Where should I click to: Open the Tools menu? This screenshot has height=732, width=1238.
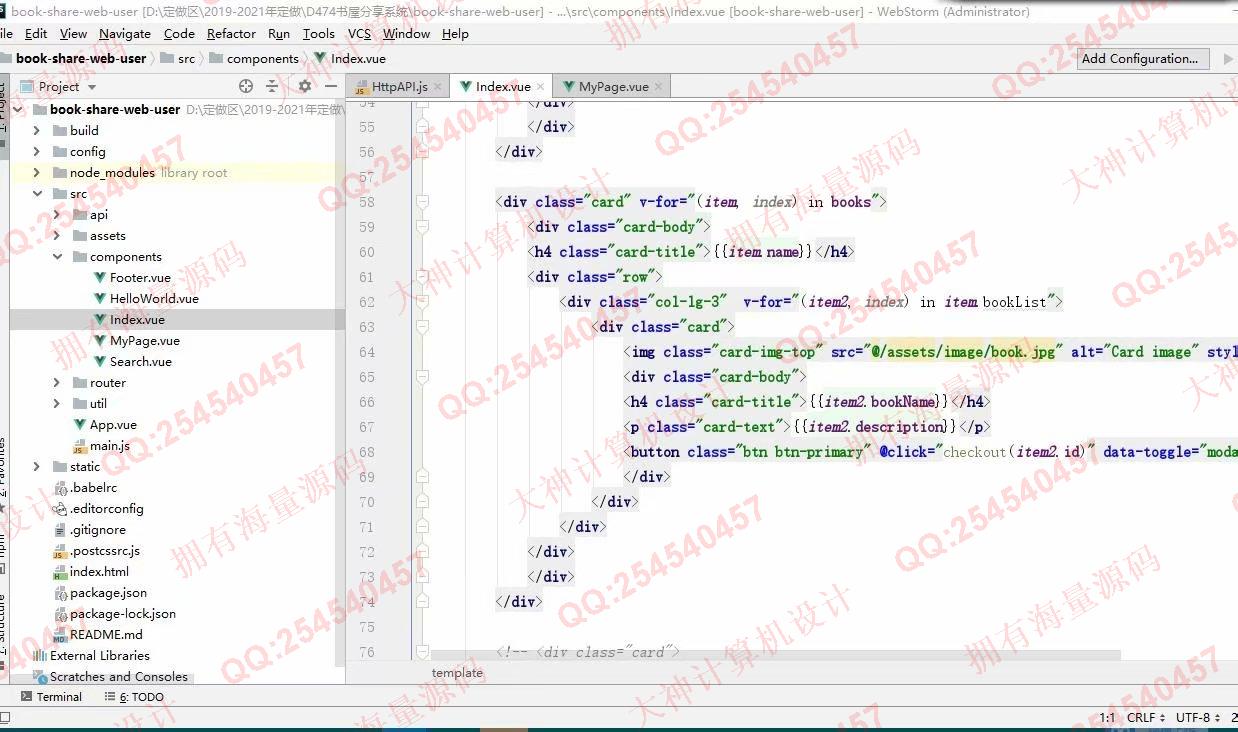point(319,33)
